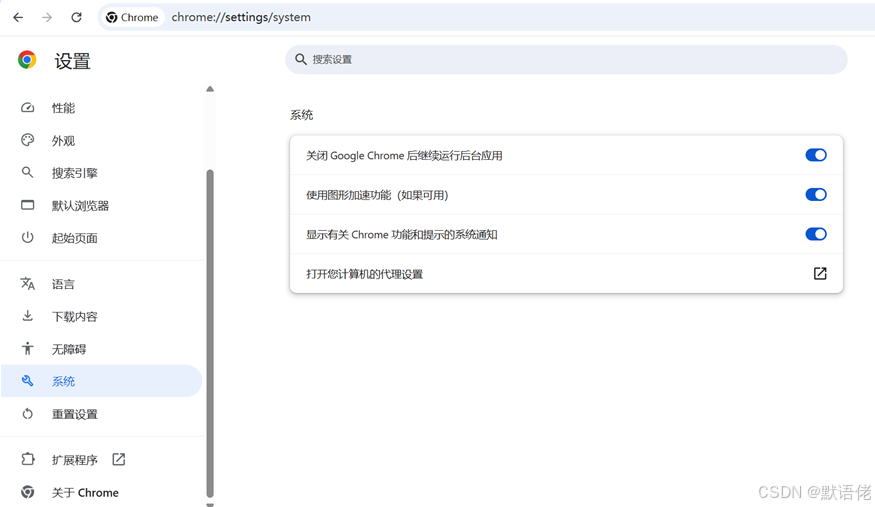Click the 使用图形加速功能（如果可用）label
This screenshot has height=507, width=875.
pos(377,195)
